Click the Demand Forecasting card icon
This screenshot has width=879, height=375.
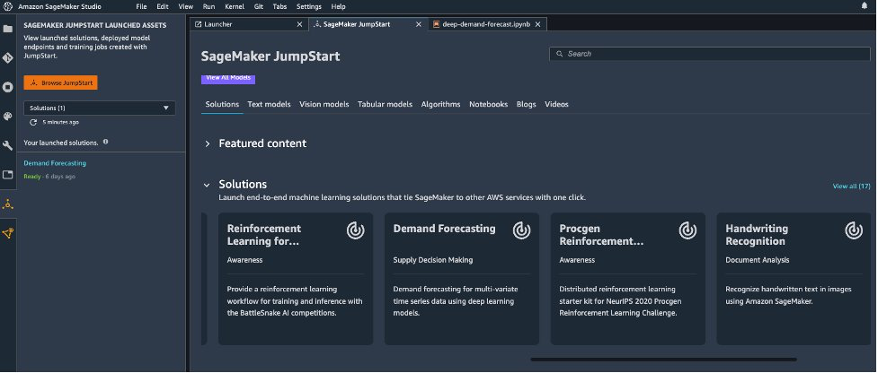[x=521, y=230]
